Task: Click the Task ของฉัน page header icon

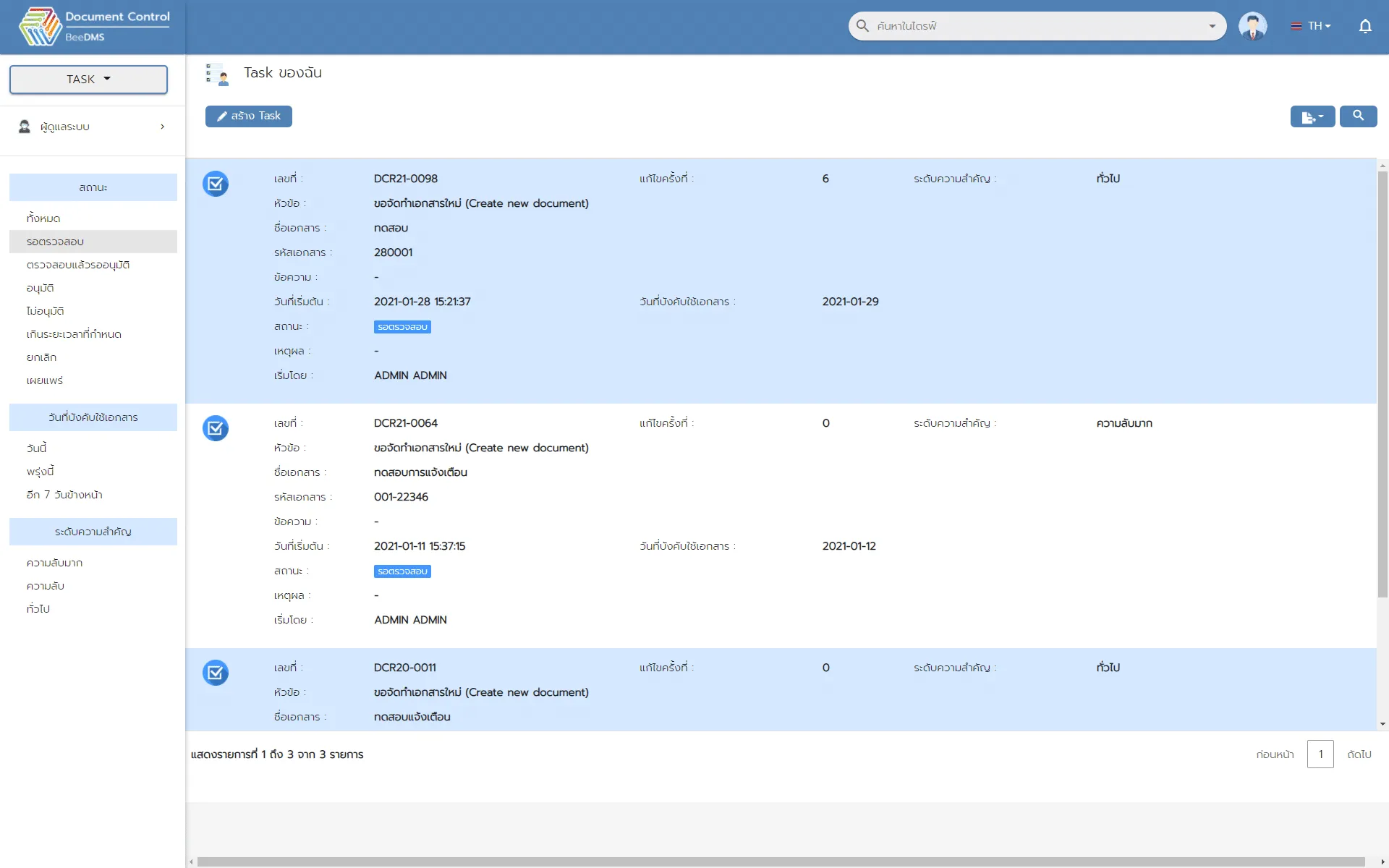Action: (217, 75)
